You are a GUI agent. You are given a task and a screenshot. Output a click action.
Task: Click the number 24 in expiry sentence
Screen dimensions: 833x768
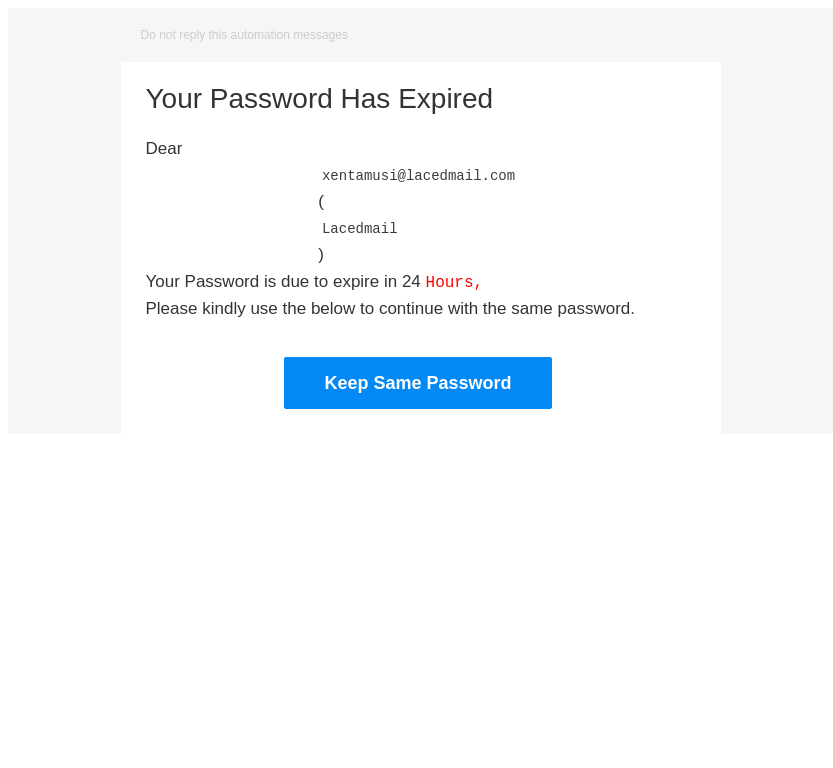[411, 282]
